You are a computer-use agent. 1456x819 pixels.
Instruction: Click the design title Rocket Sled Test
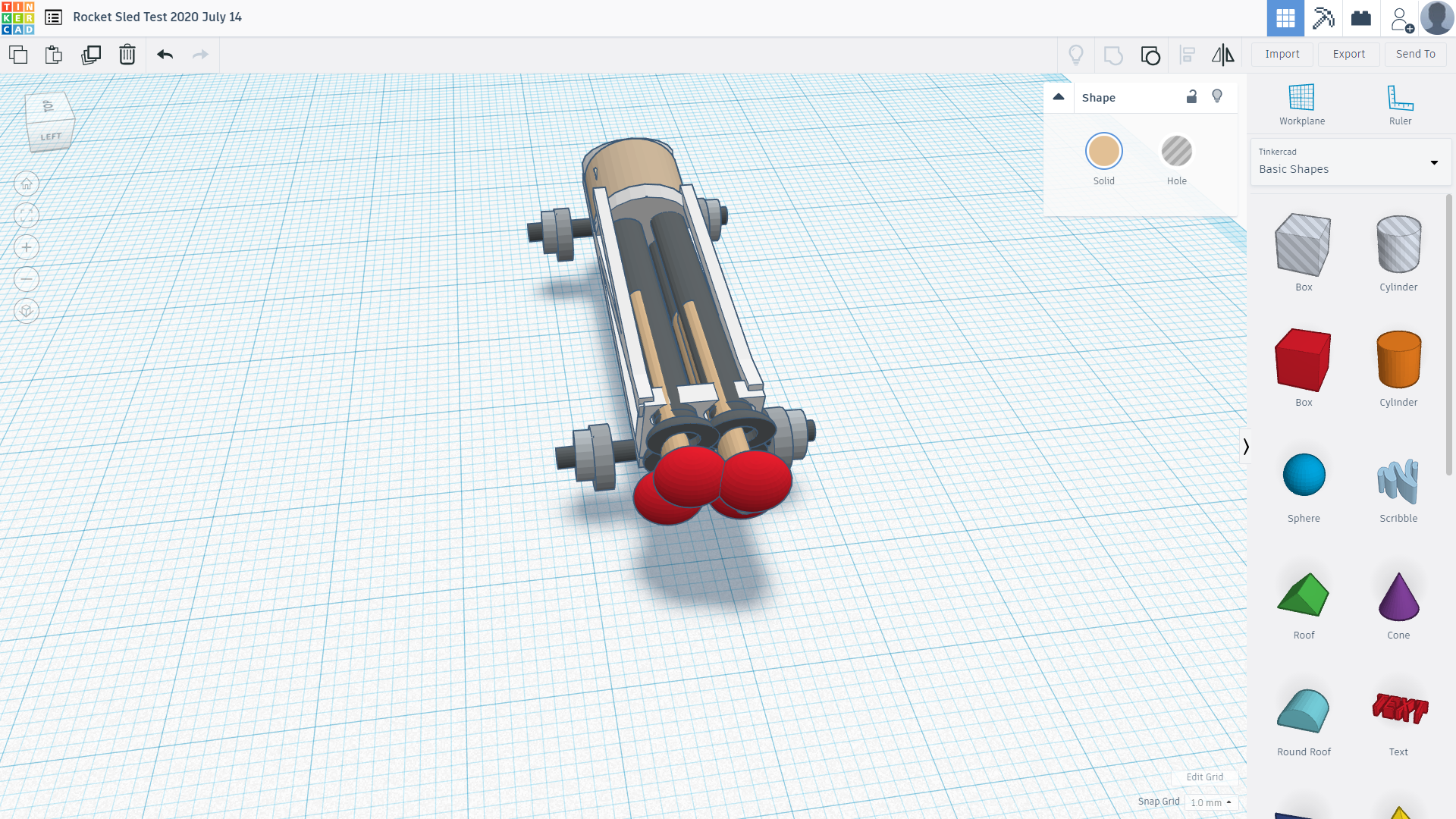pyautogui.click(x=157, y=17)
